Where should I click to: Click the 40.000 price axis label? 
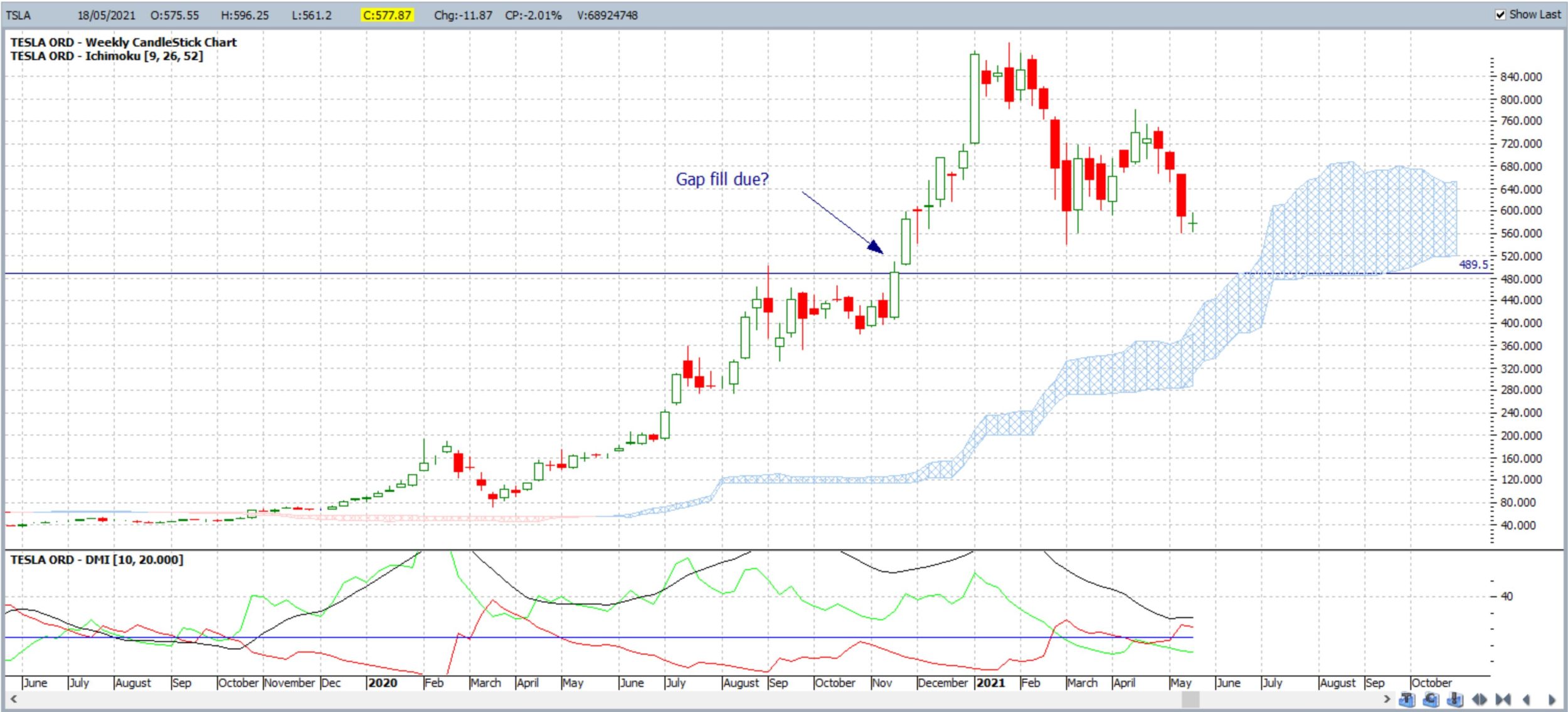(1518, 525)
